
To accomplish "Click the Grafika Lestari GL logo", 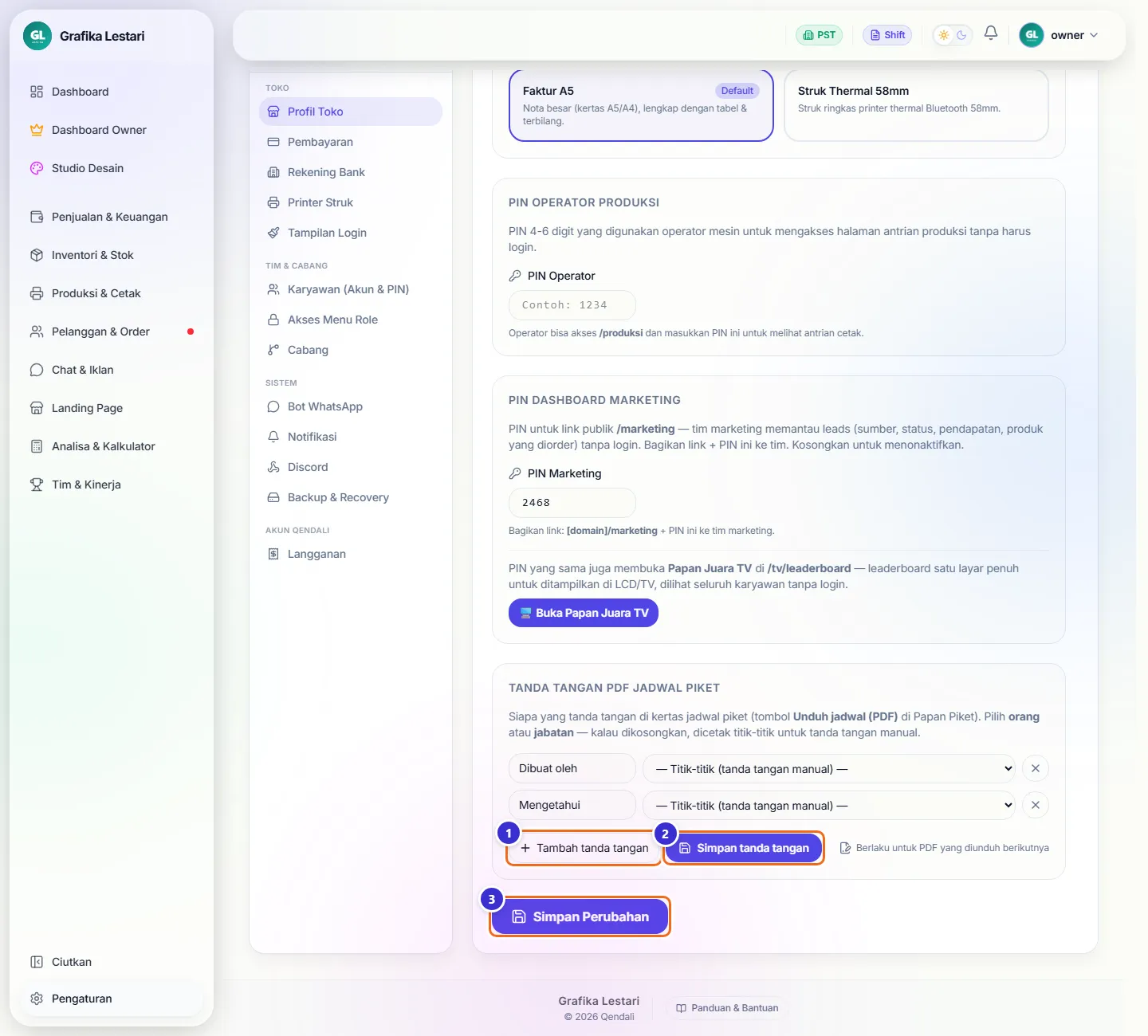I will pyautogui.click(x=37, y=36).
